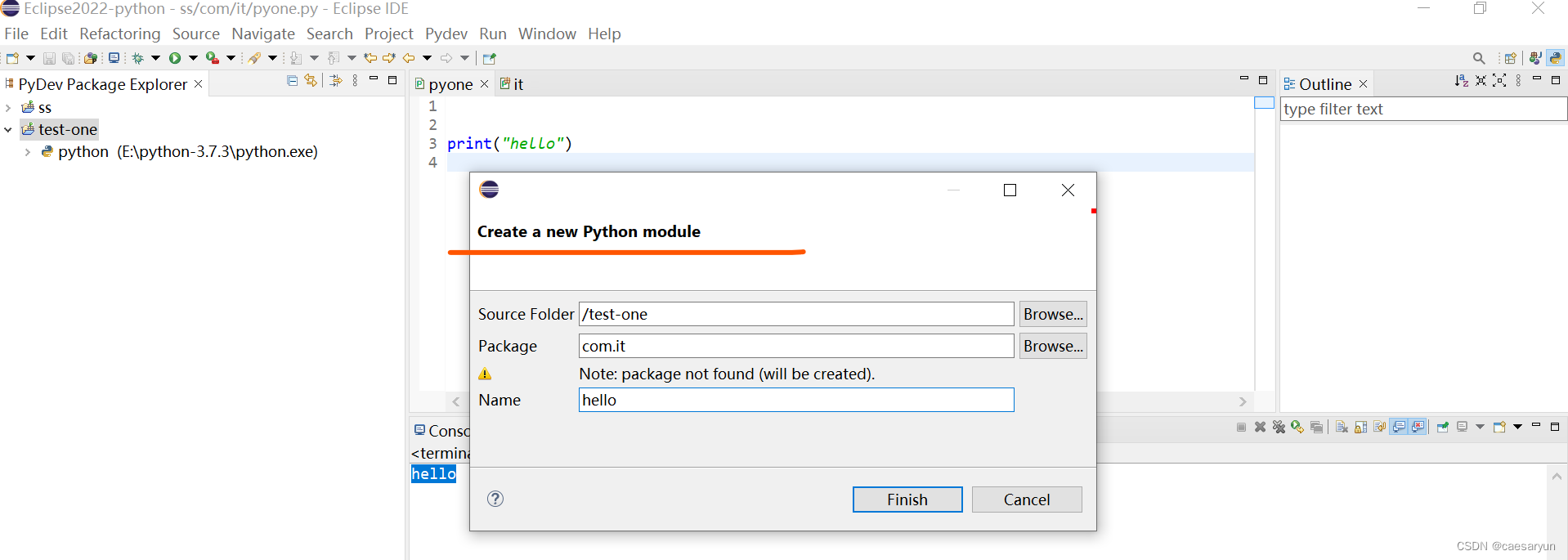1568x560 pixels.
Task: Click the Last Edit Location back-star arrow
Action: [370, 58]
